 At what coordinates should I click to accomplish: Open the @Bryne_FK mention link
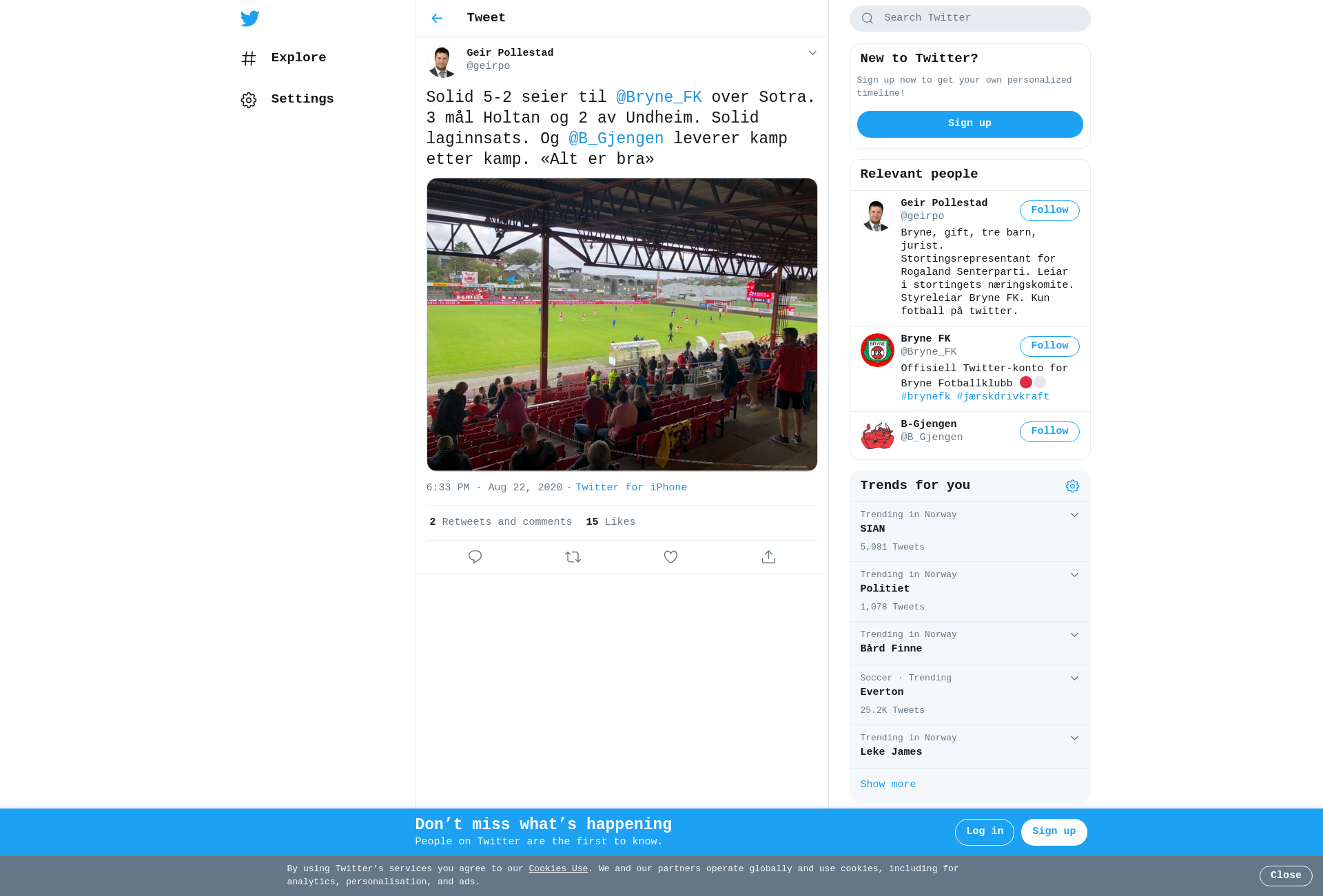click(659, 97)
